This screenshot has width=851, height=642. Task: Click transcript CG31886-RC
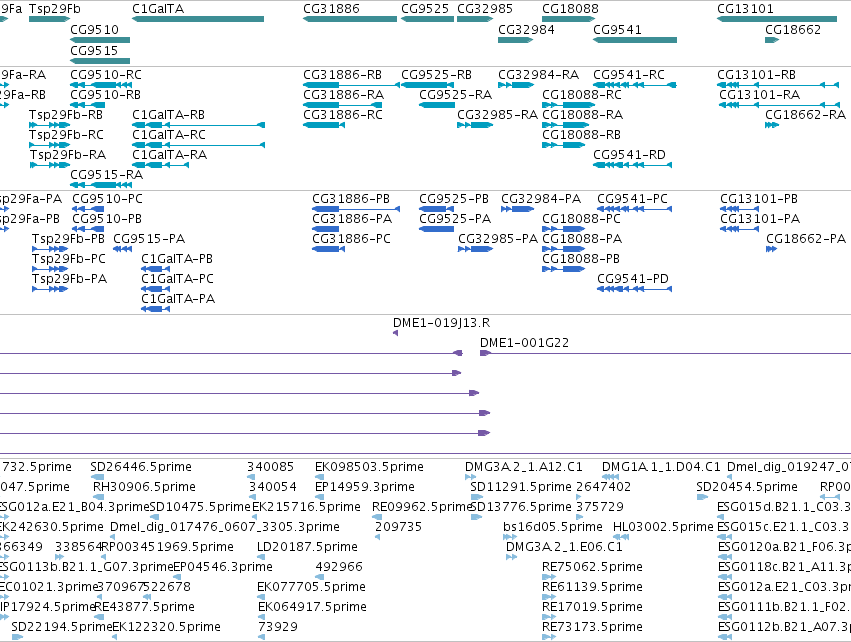323,125
